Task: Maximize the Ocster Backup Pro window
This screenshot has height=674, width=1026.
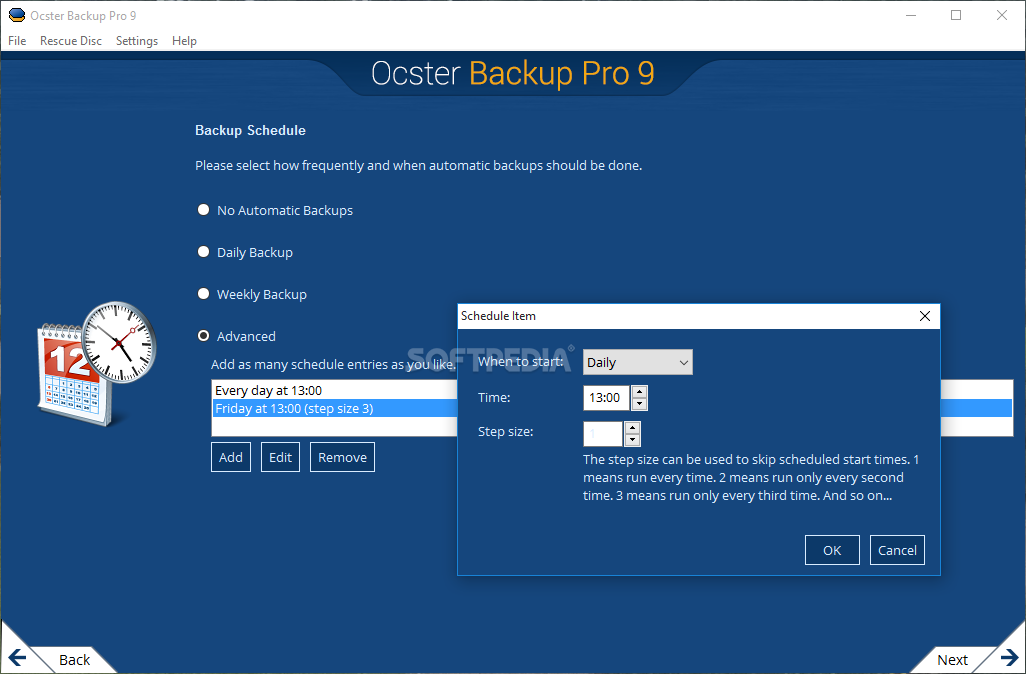Action: tap(956, 15)
